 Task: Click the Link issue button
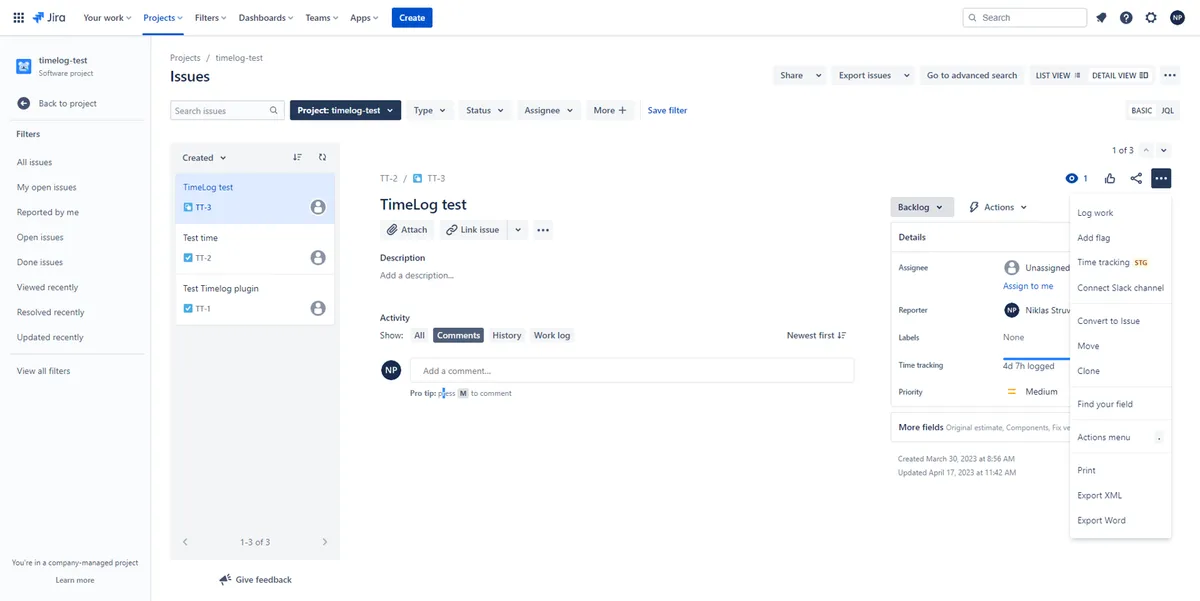[x=473, y=230]
